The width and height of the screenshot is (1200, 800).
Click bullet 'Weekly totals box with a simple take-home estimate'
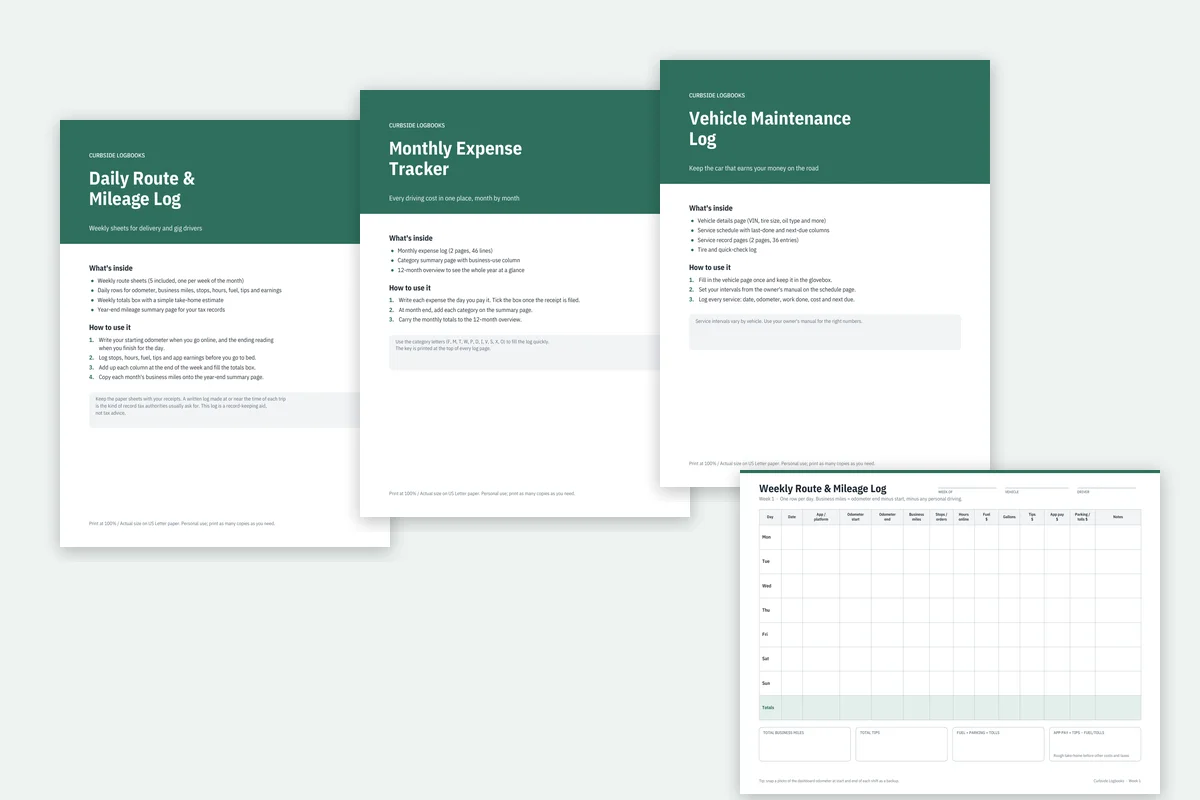tap(160, 300)
